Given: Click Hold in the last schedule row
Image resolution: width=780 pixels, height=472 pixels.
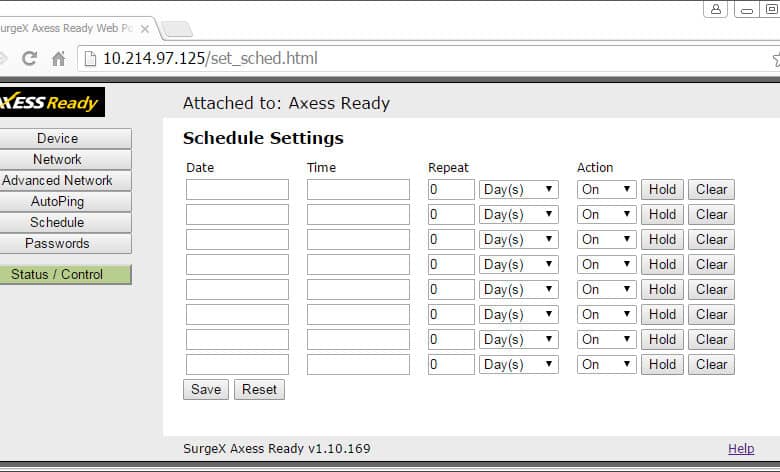Looking at the screenshot, I should (662, 365).
